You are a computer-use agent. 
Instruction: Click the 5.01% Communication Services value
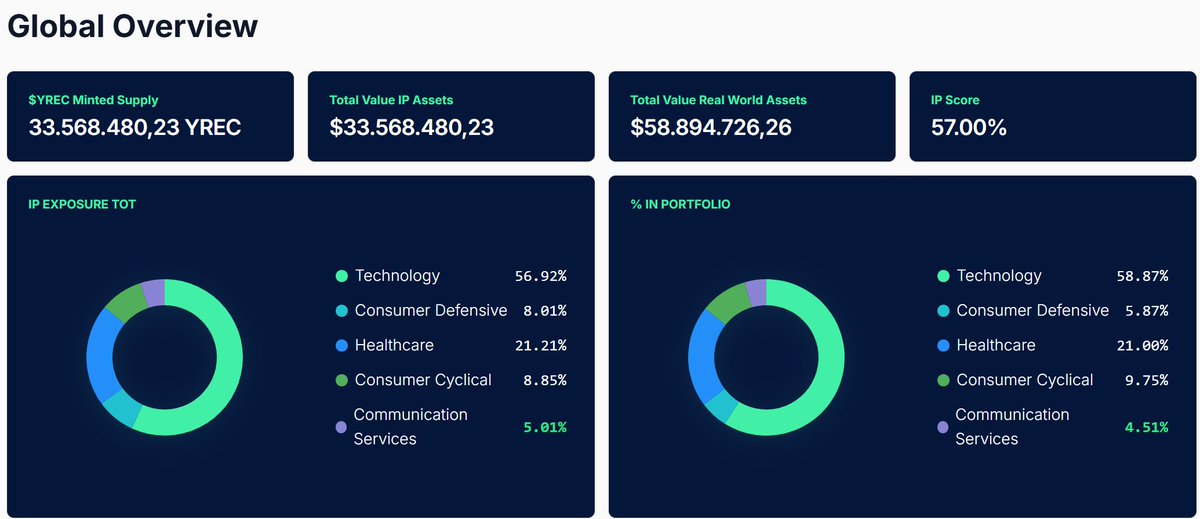tap(545, 427)
